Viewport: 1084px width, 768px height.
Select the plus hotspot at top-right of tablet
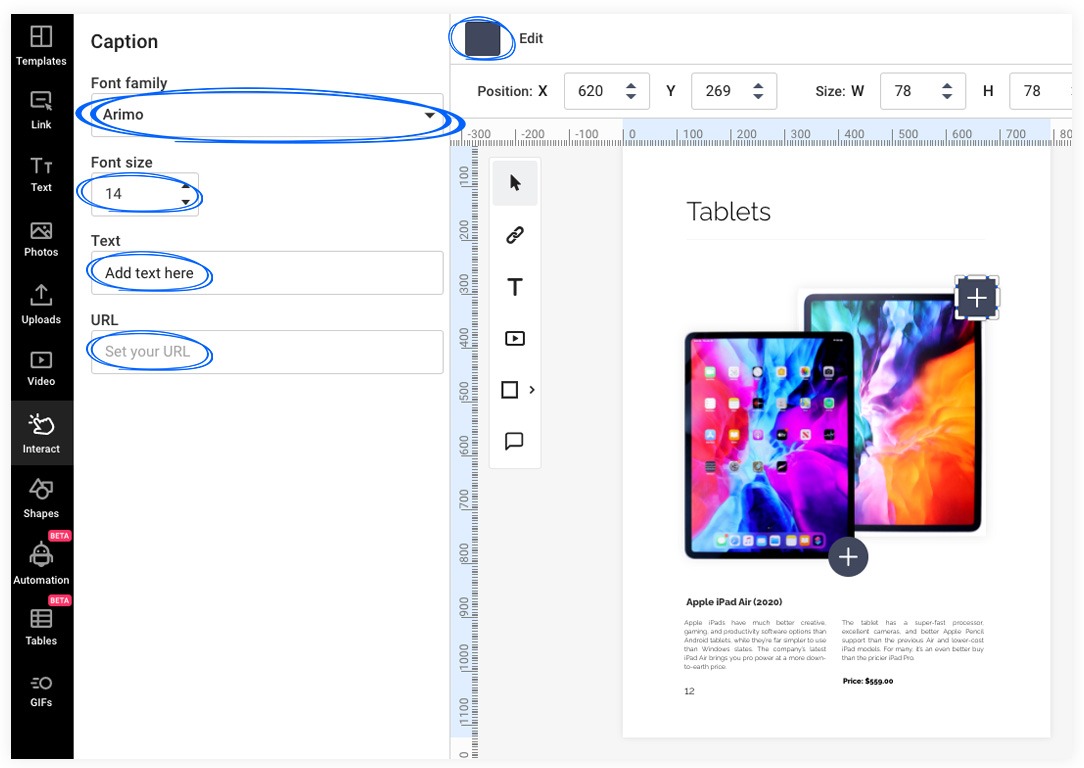977,298
